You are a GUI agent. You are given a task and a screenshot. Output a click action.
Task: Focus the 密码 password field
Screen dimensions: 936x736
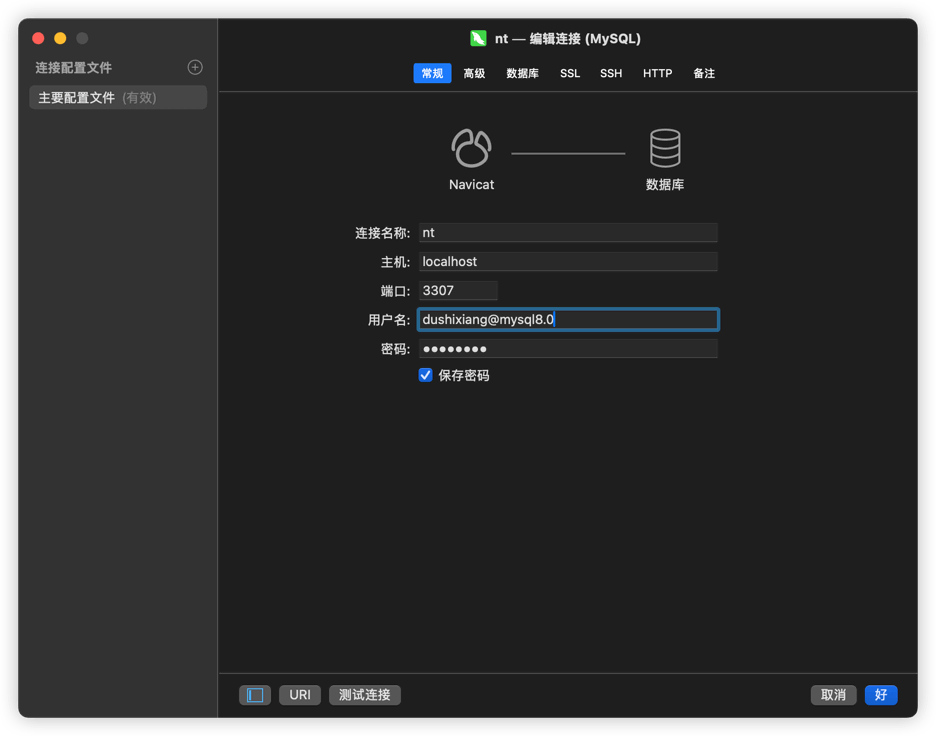coord(568,349)
